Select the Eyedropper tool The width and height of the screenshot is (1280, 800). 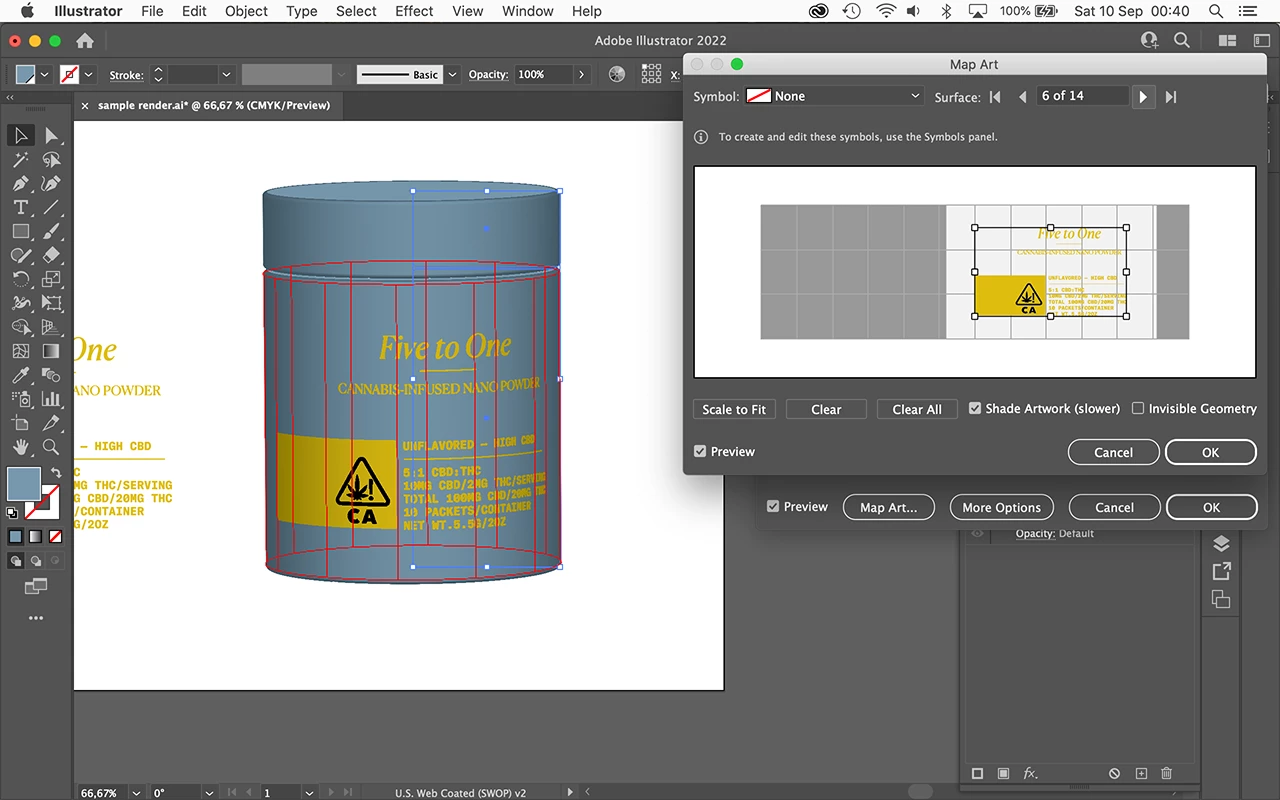pyautogui.click(x=20, y=375)
